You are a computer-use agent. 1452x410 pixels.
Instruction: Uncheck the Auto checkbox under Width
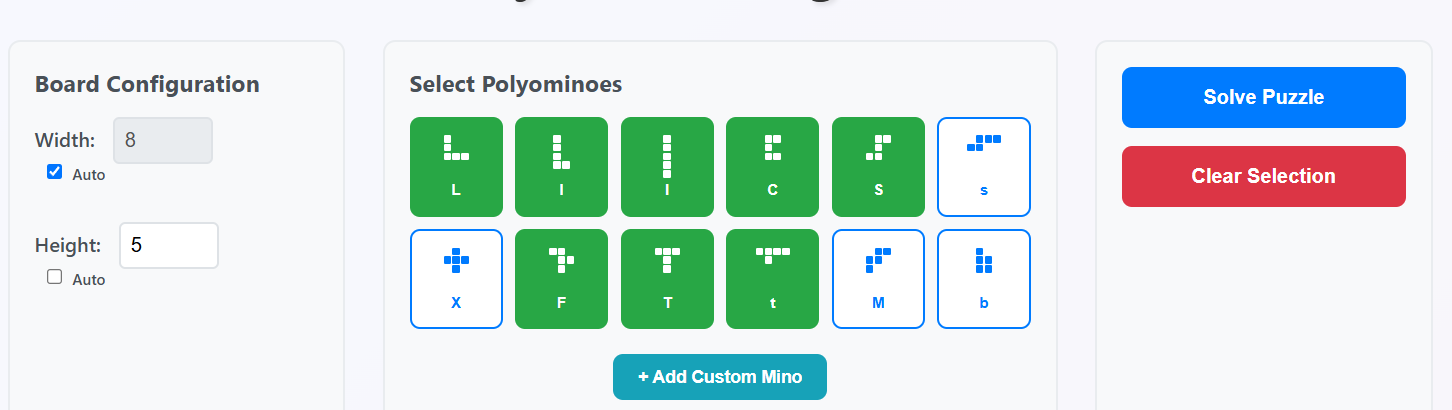coord(55,172)
